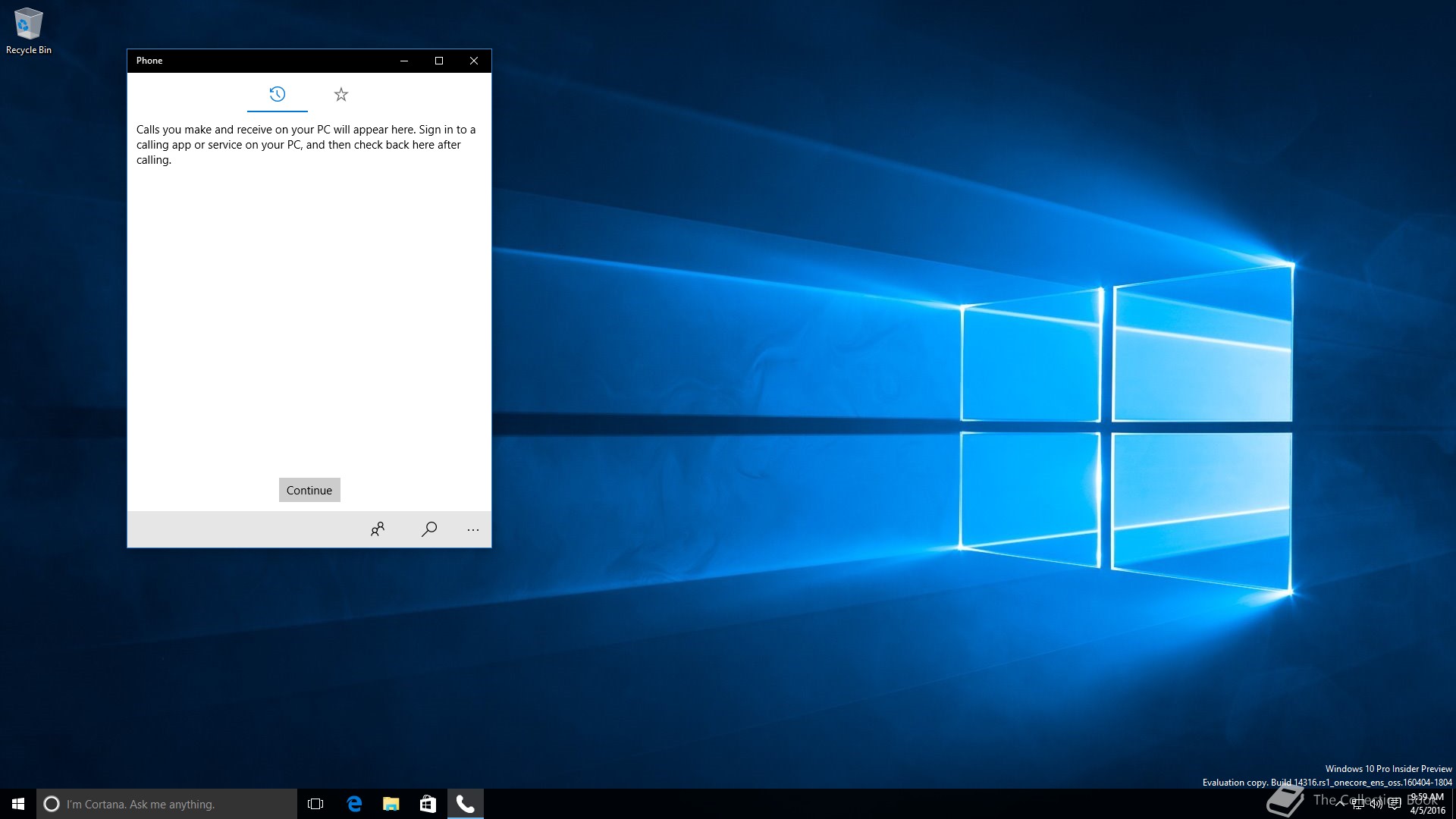Image resolution: width=1456 pixels, height=819 pixels.
Task: Select the Recycle Bin desktop icon
Action: tap(29, 31)
